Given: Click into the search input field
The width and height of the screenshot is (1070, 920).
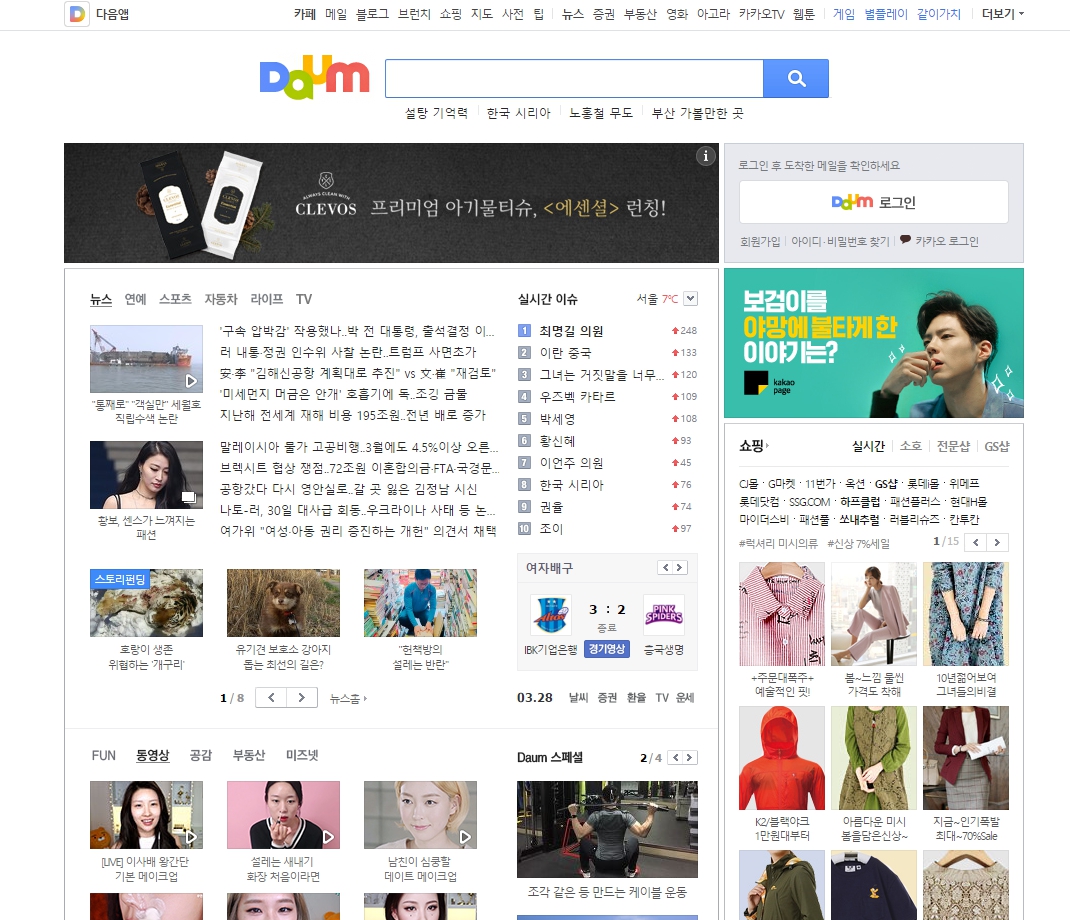Looking at the screenshot, I should (x=574, y=79).
